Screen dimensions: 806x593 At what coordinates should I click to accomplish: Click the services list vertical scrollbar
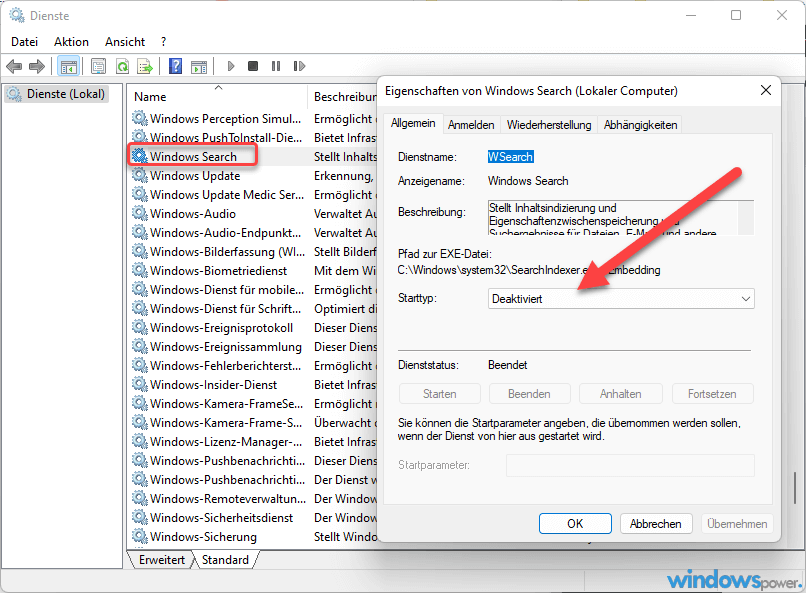coord(795,488)
